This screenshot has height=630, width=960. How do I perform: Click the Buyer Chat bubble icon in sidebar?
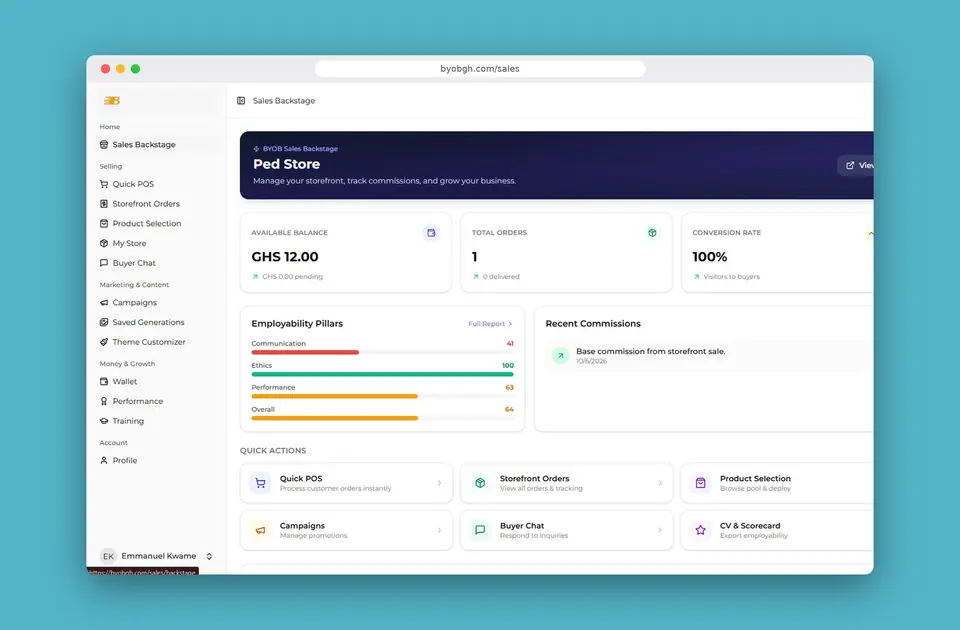click(104, 263)
